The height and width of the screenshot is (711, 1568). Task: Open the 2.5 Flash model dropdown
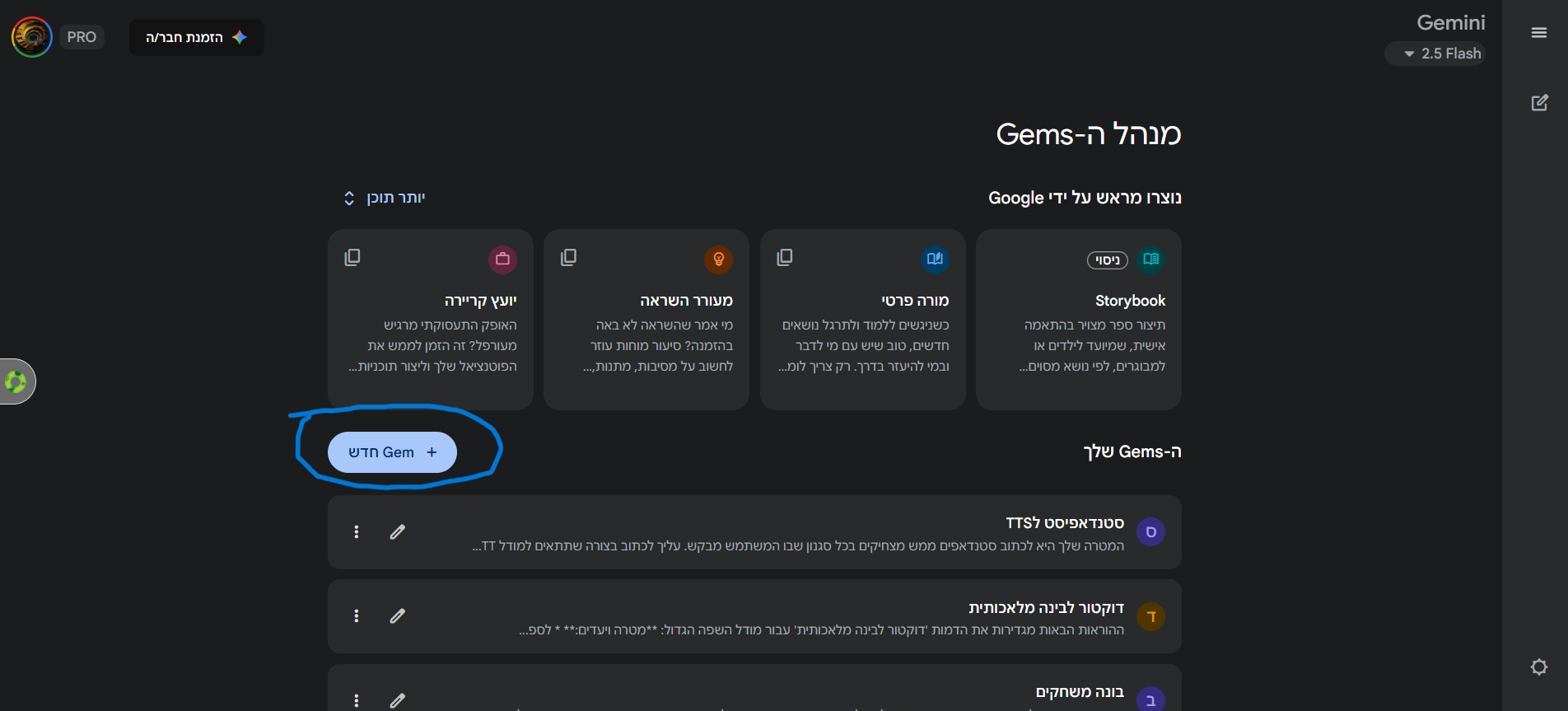click(1435, 54)
